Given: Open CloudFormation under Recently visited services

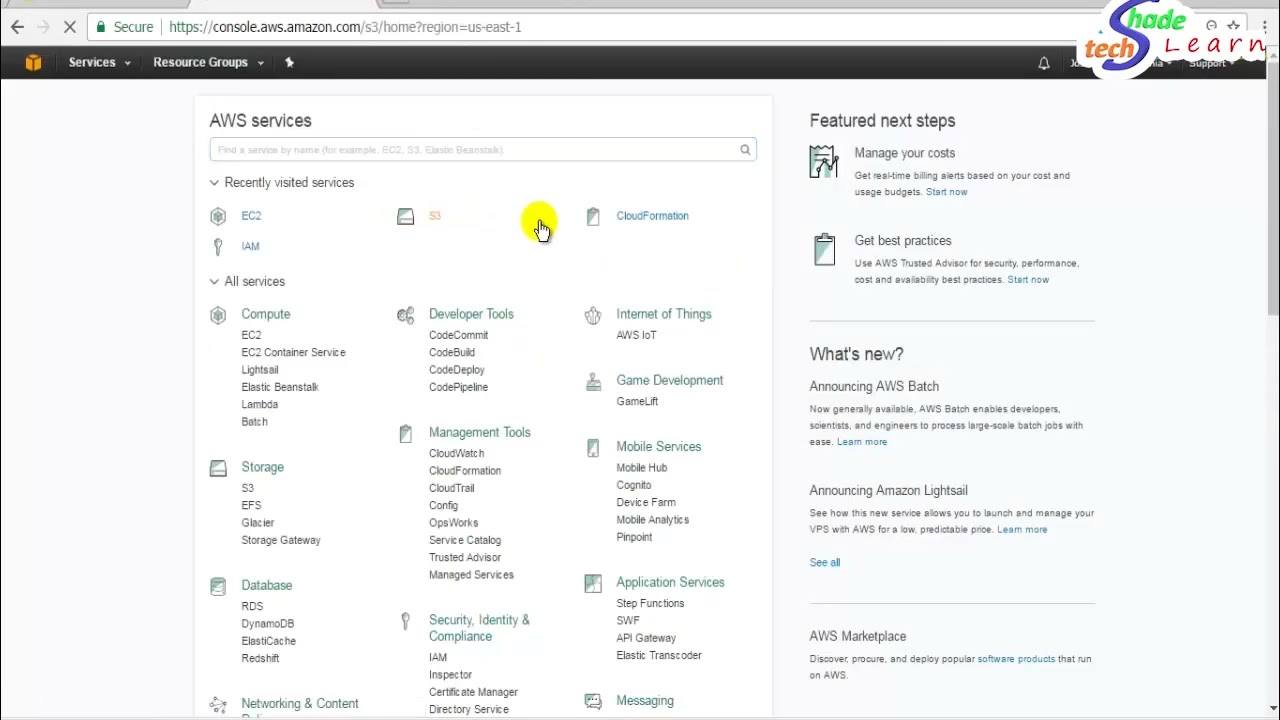Looking at the screenshot, I should coord(652,216).
